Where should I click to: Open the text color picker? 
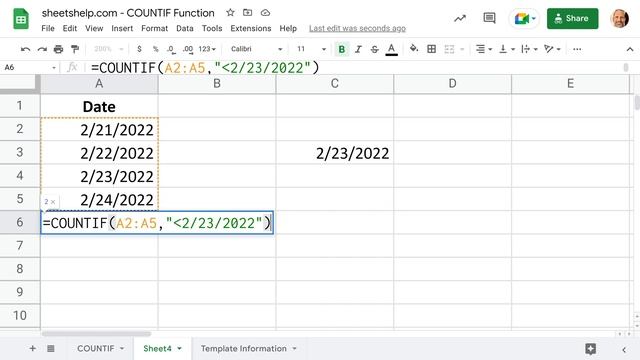pos(391,49)
